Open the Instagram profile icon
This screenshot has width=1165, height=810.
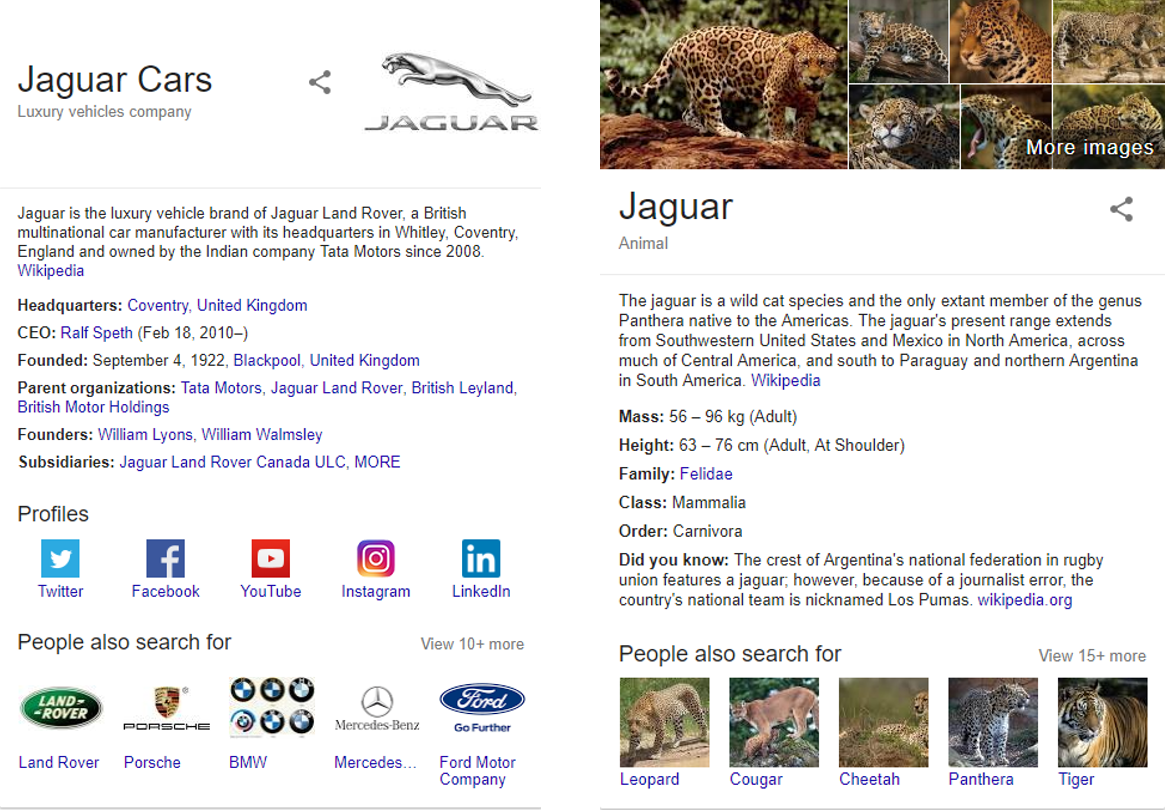point(376,558)
